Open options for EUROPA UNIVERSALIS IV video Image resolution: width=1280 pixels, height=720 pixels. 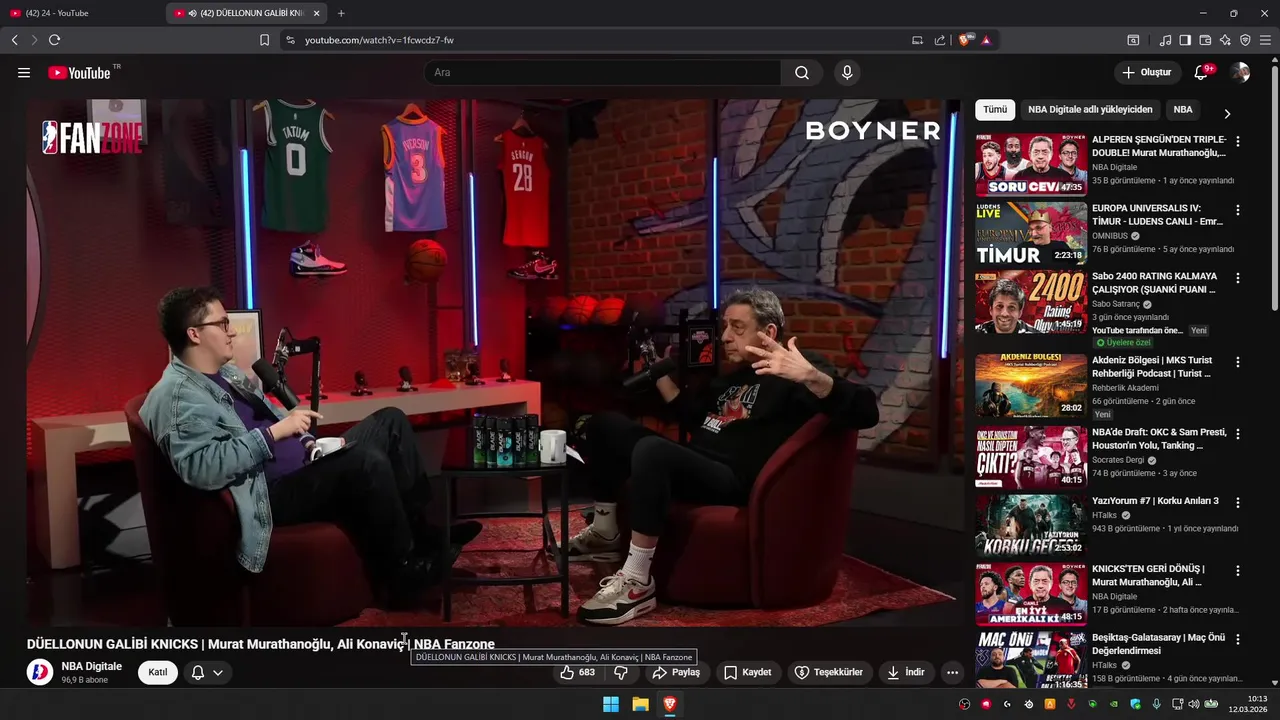click(1238, 210)
